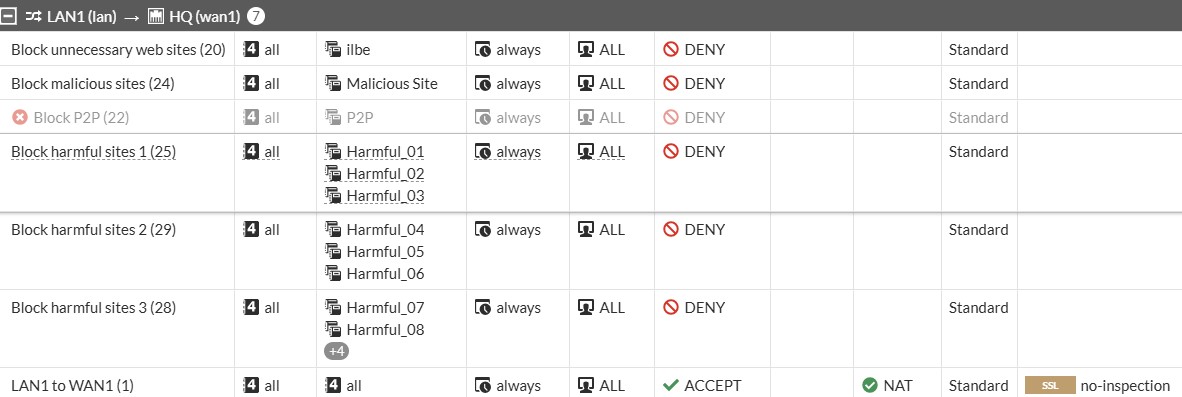Click the SSL no-inspection badge
The image size is (1182, 397).
click(x=1050, y=386)
